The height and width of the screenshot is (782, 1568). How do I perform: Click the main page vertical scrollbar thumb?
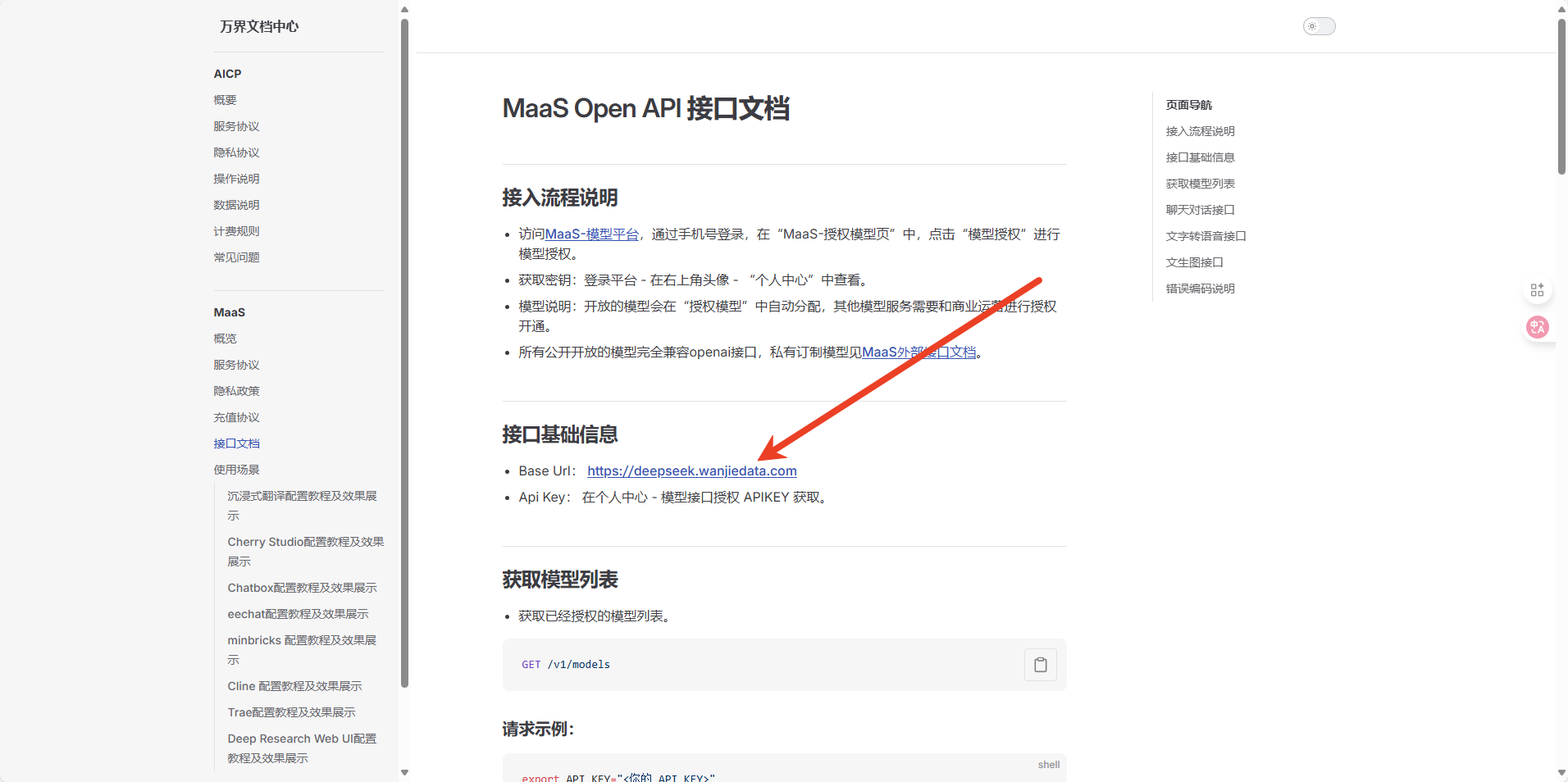(1561, 97)
